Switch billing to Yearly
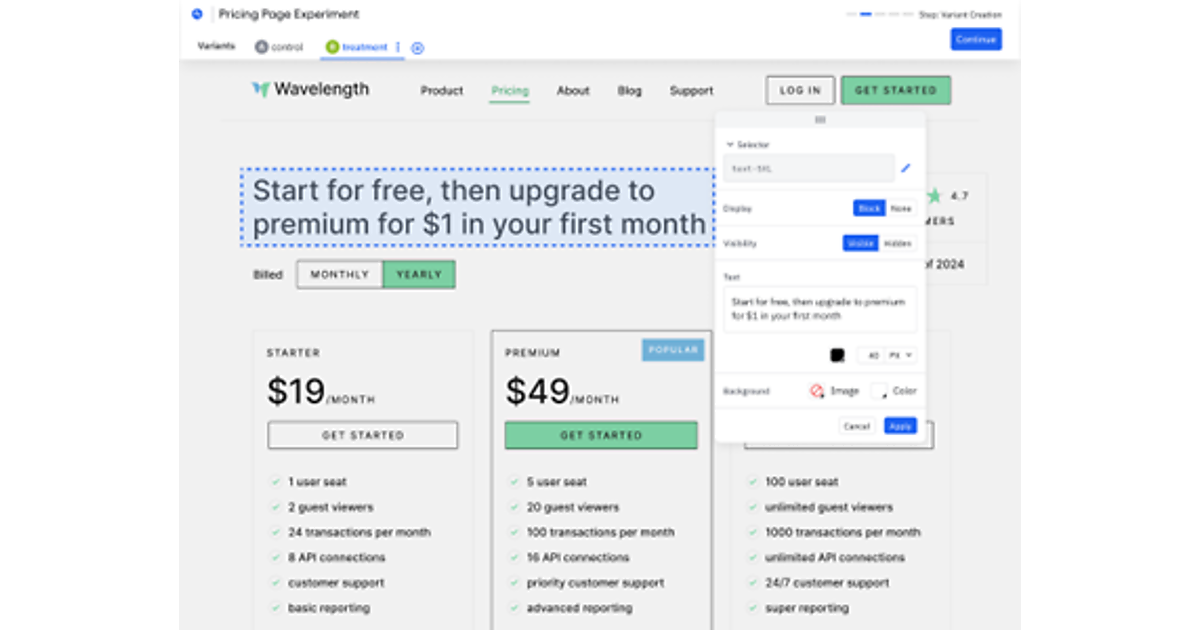Screen dimensions: 1200x630 coord(419,275)
